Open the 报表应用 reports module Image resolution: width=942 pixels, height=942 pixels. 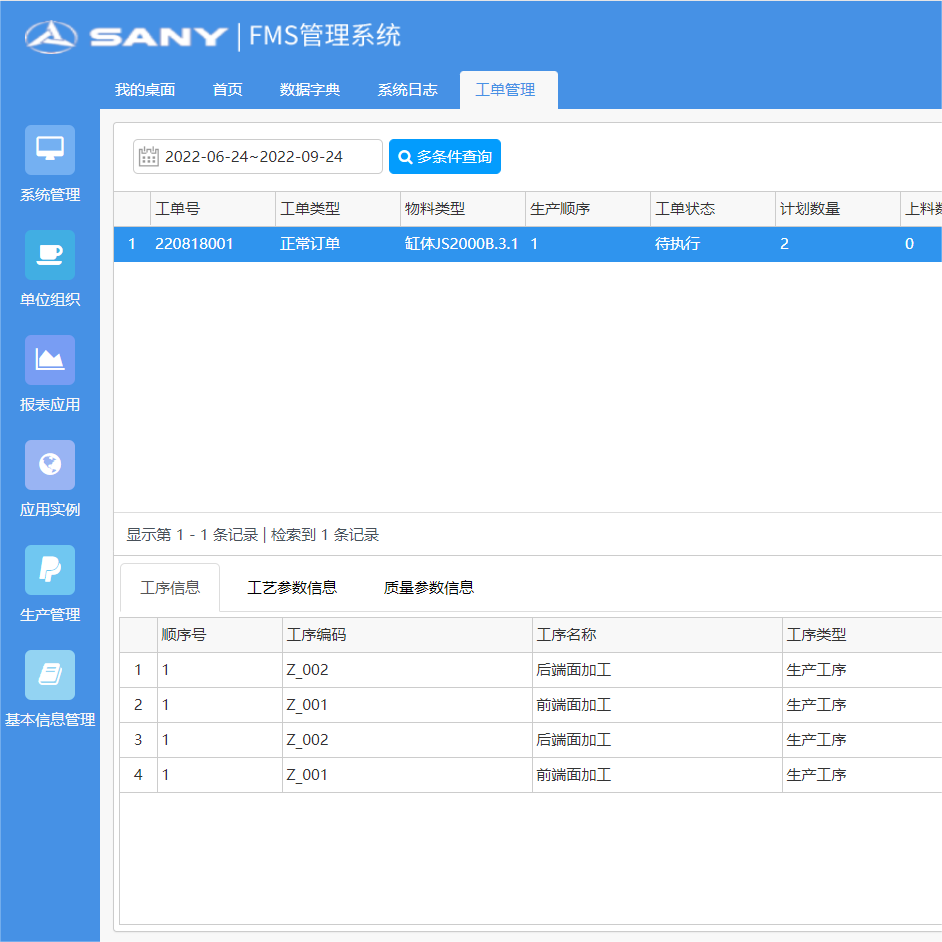point(49,372)
